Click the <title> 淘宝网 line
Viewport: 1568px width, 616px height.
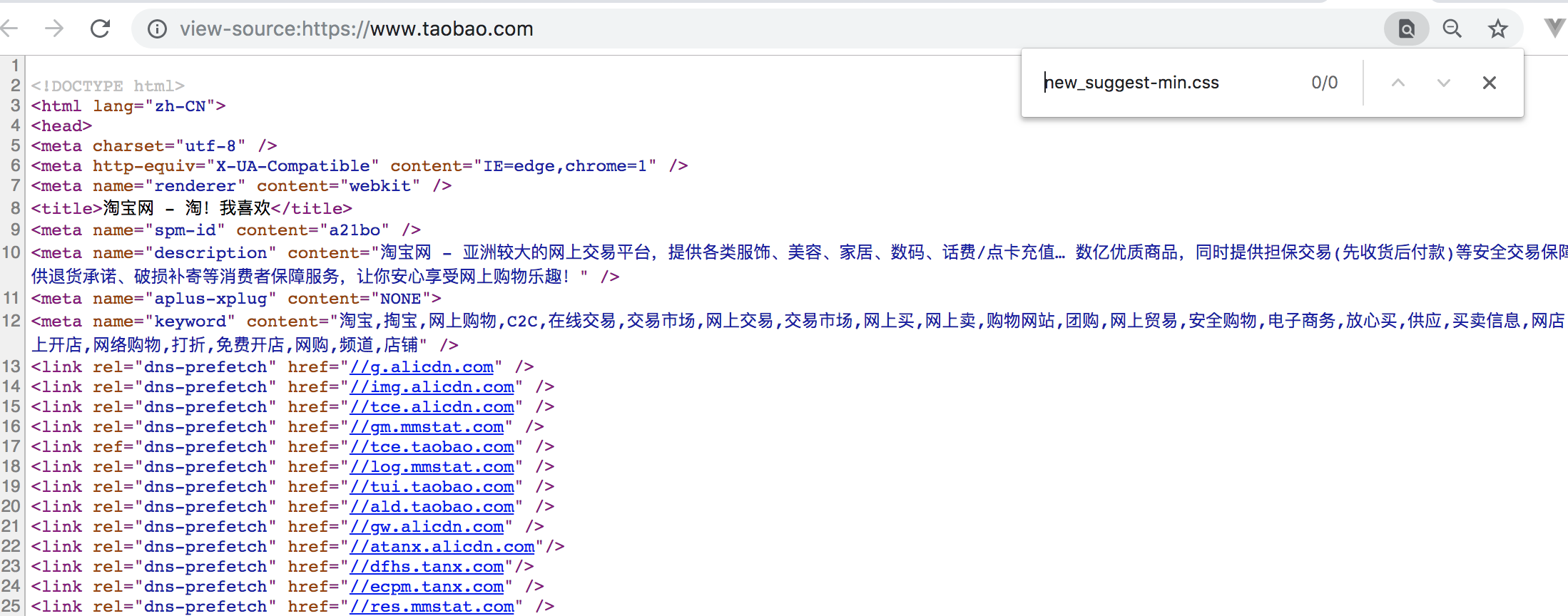coord(192,208)
